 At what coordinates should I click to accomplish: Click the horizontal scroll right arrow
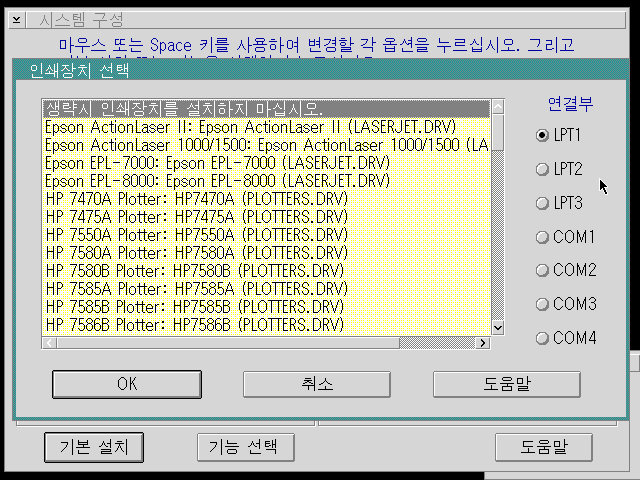tap(483, 343)
